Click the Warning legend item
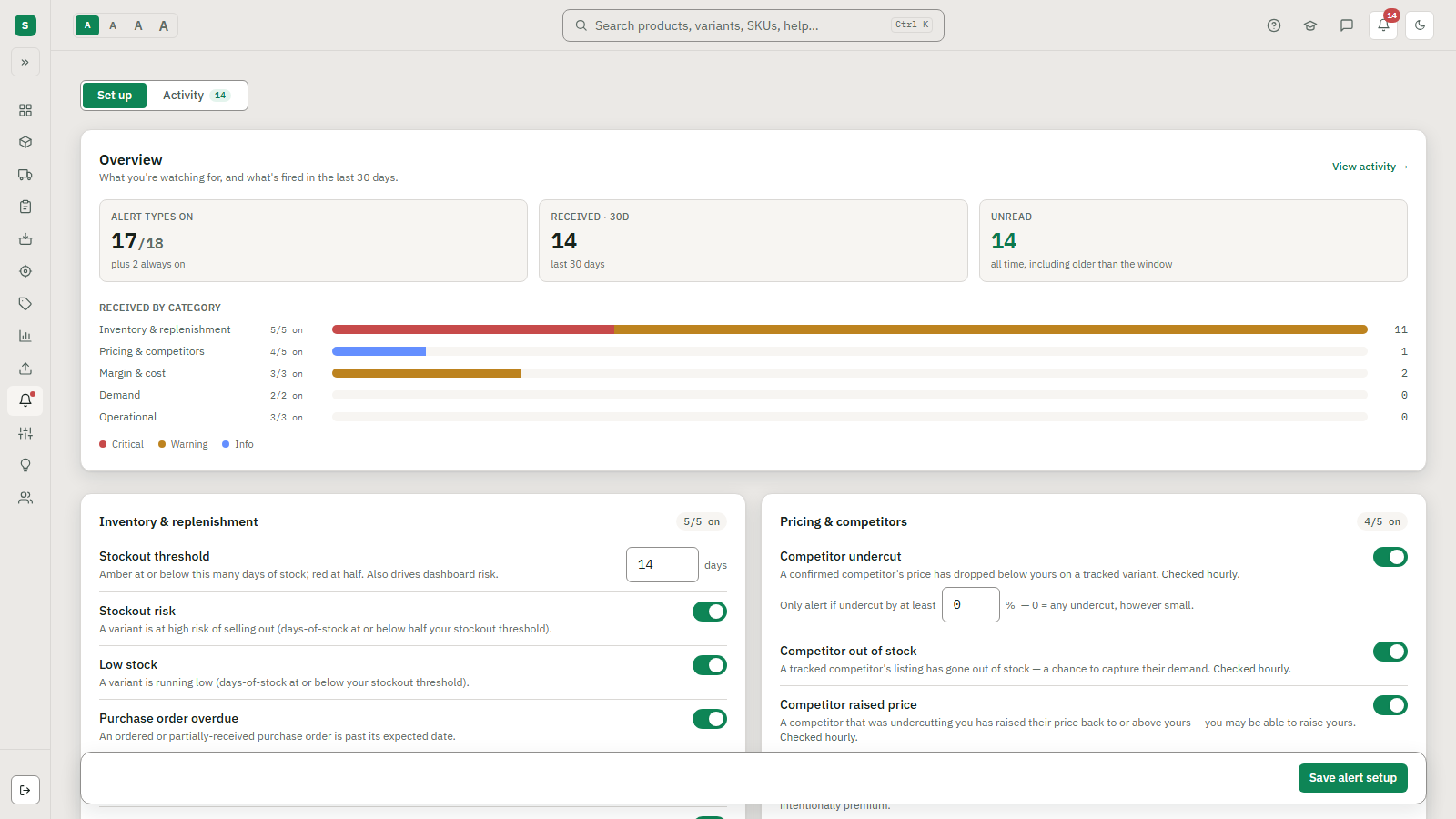 pos(183,444)
